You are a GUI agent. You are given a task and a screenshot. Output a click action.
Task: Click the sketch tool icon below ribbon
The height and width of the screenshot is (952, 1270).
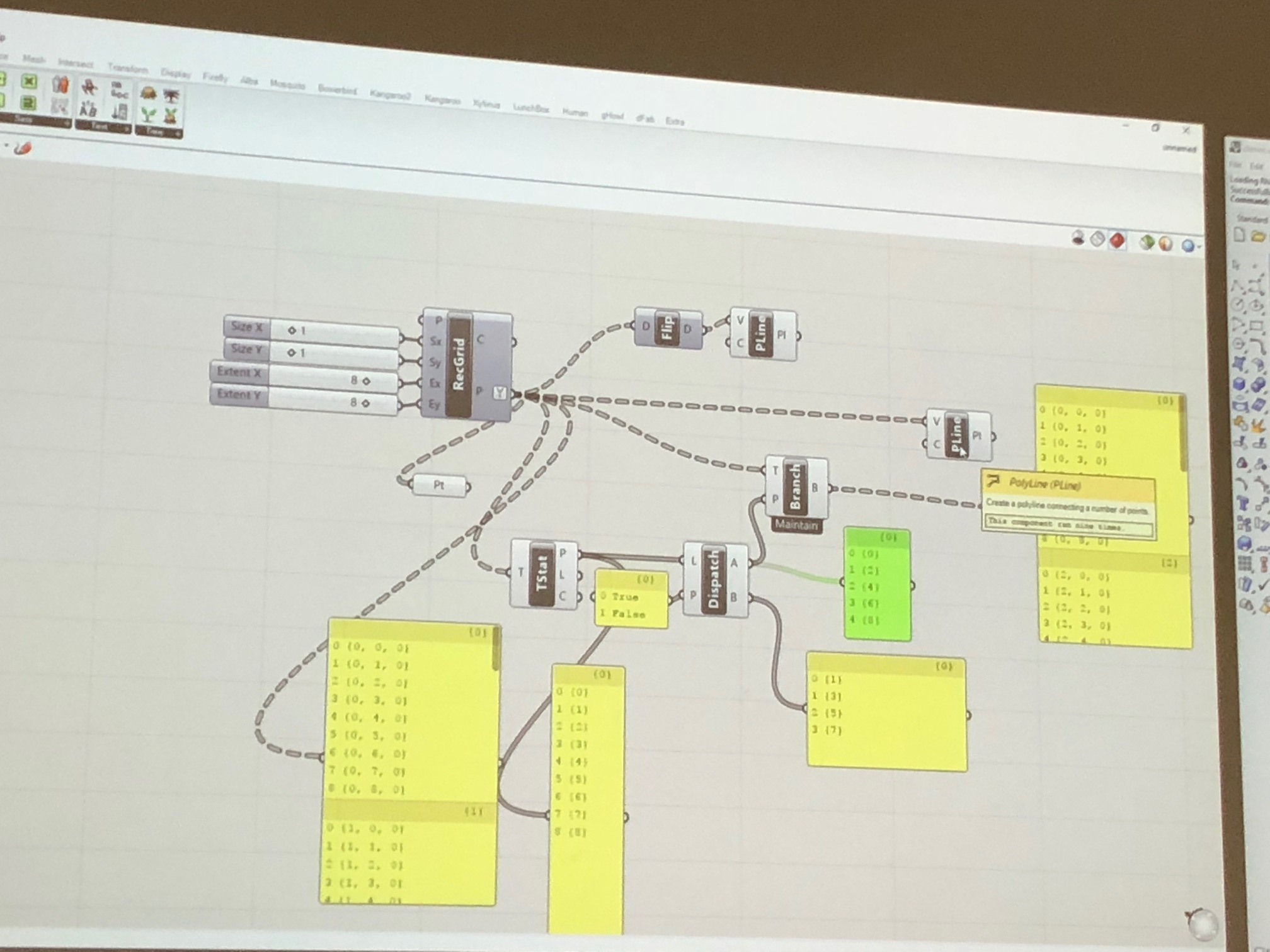tap(23, 149)
